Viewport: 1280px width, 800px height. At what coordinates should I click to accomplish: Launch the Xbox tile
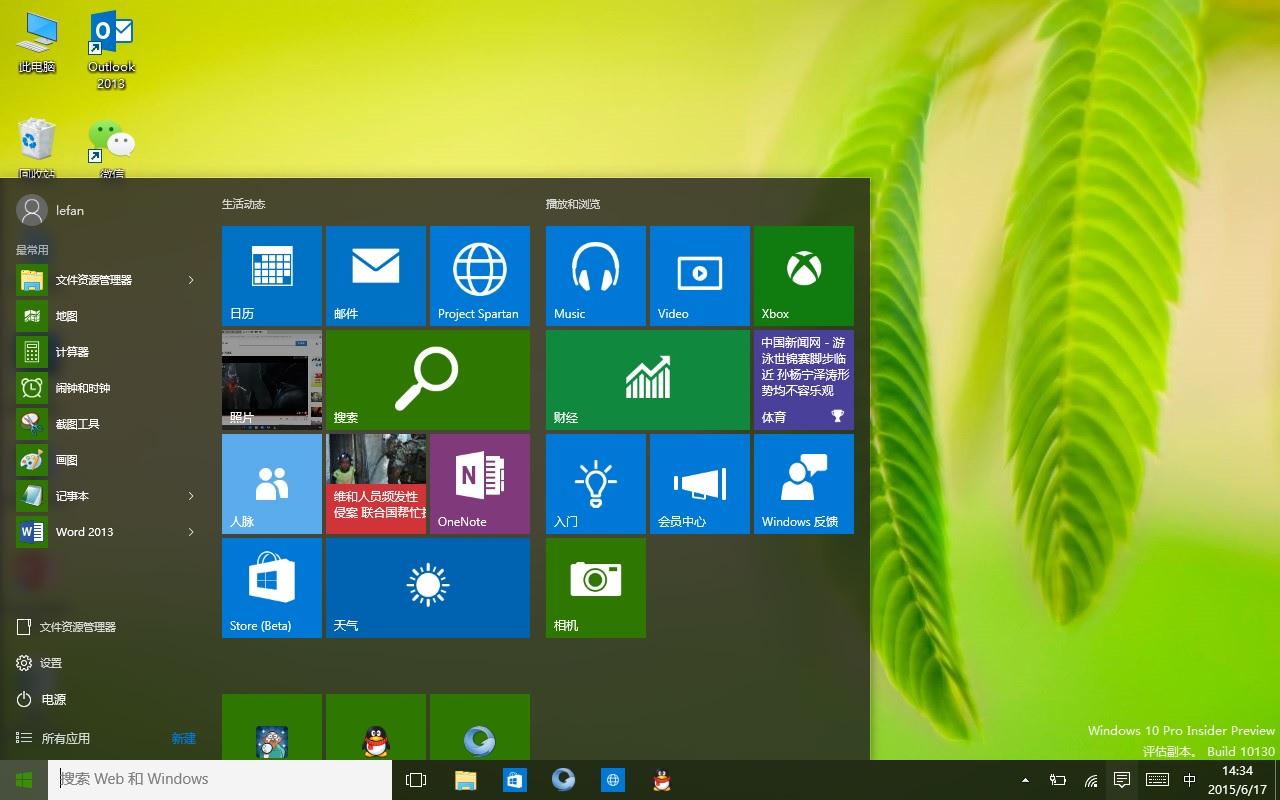coord(803,275)
